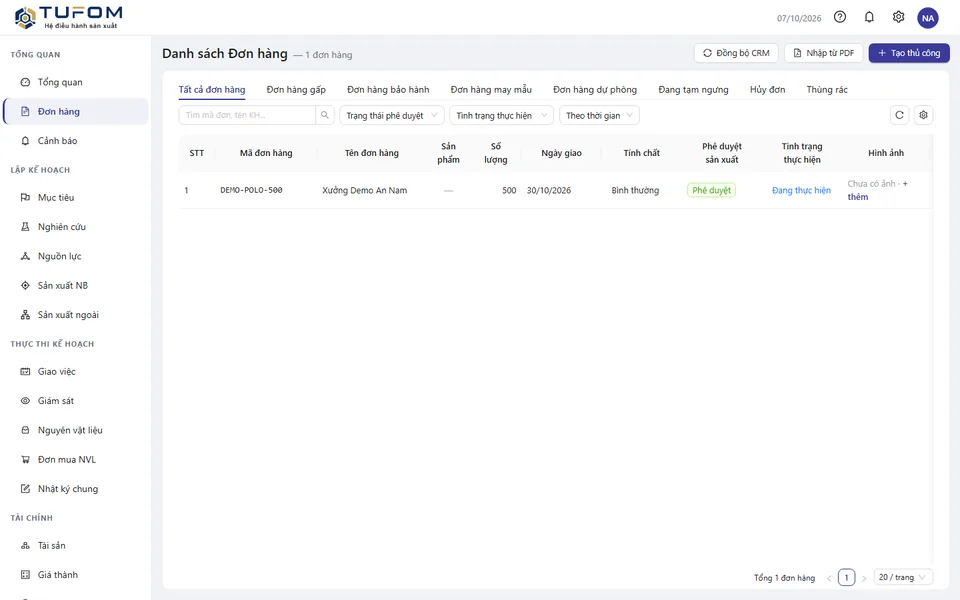This screenshot has width=960, height=600.
Task: Open Giao việc in sidebar
Action: [x=76, y=372]
